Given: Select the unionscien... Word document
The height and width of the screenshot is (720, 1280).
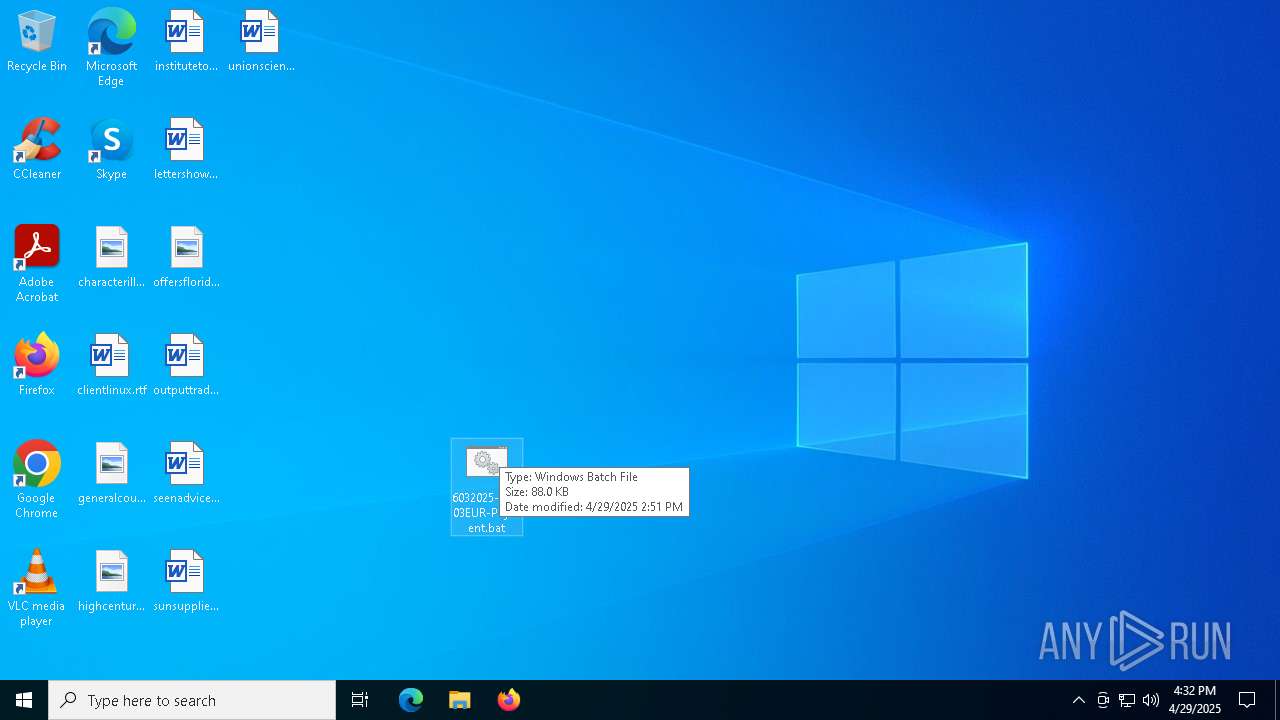Looking at the screenshot, I should click(x=261, y=41).
